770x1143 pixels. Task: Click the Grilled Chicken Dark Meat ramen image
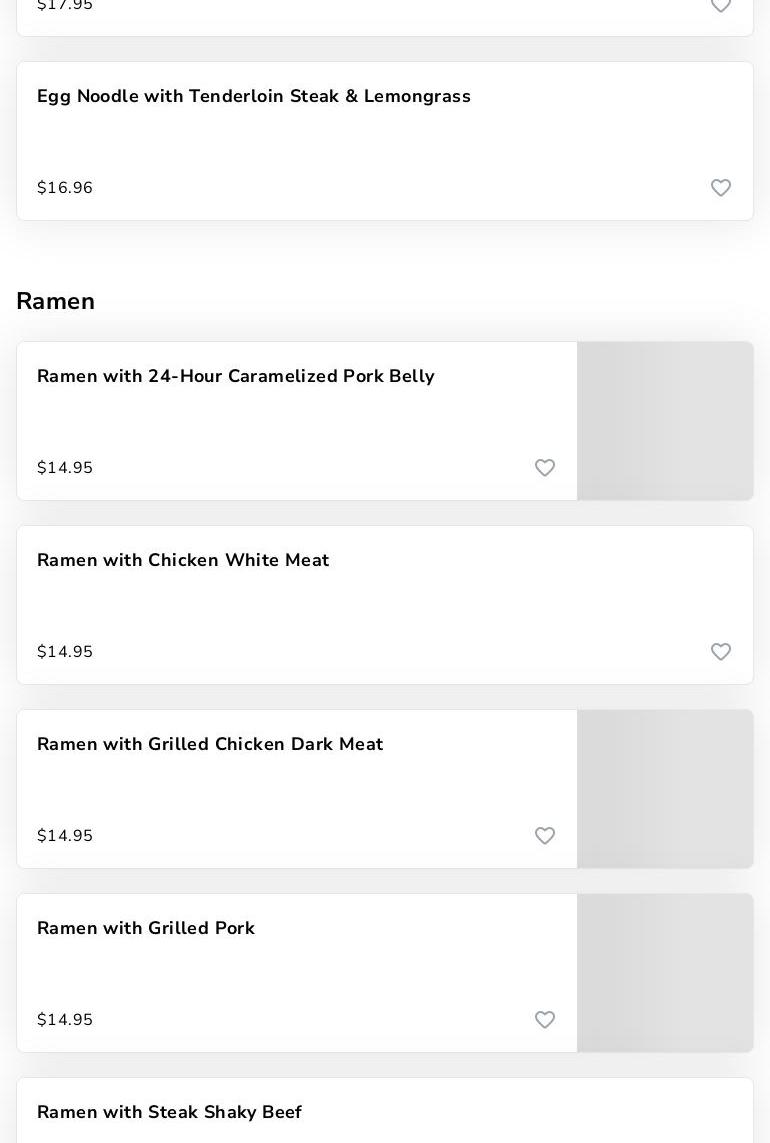(665, 789)
